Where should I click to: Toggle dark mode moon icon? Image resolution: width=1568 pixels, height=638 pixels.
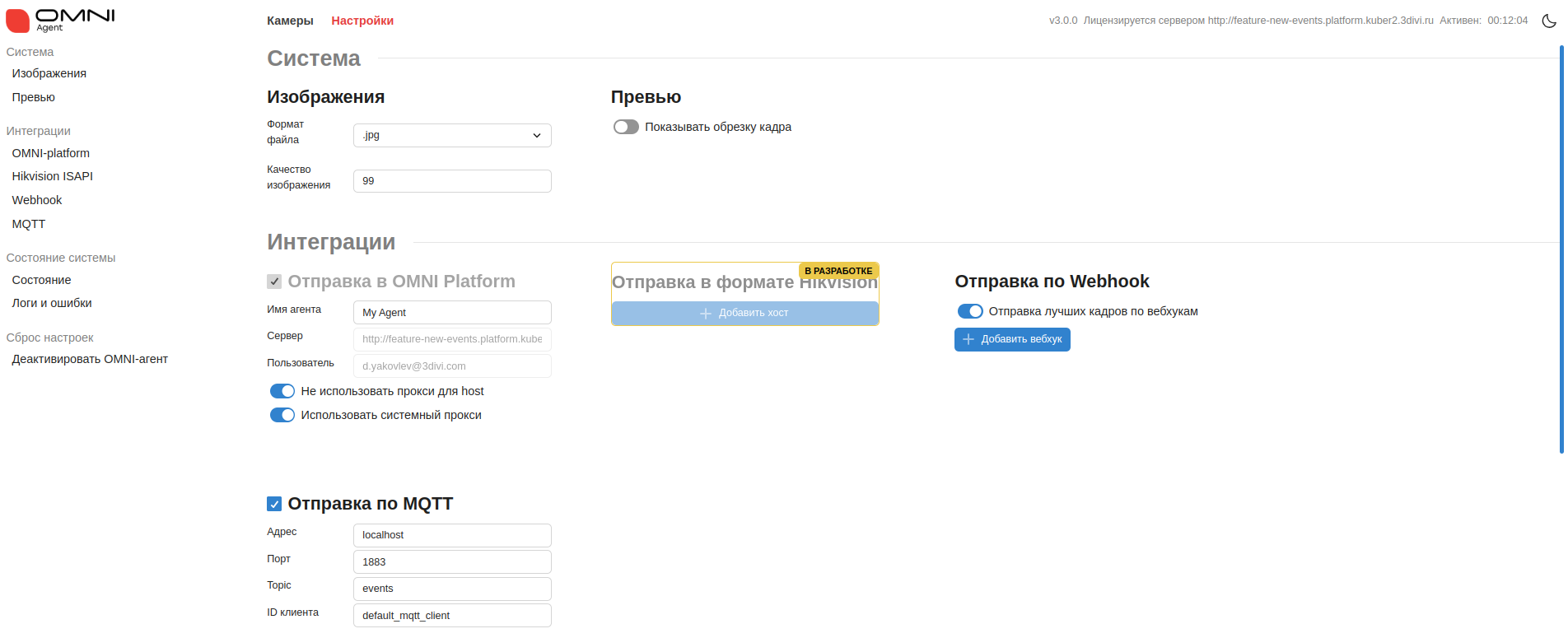1548,21
